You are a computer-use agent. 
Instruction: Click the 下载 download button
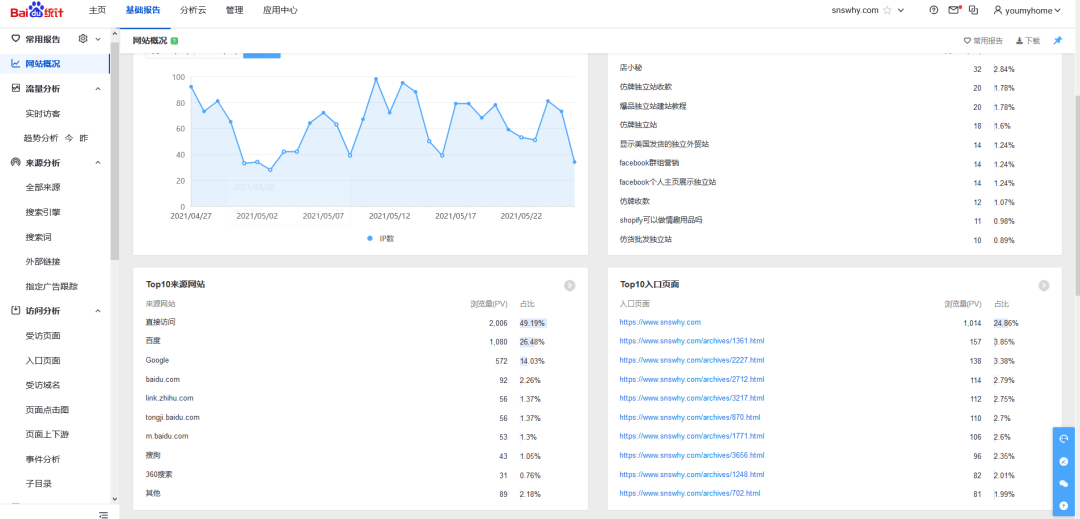(x=1027, y=41)
